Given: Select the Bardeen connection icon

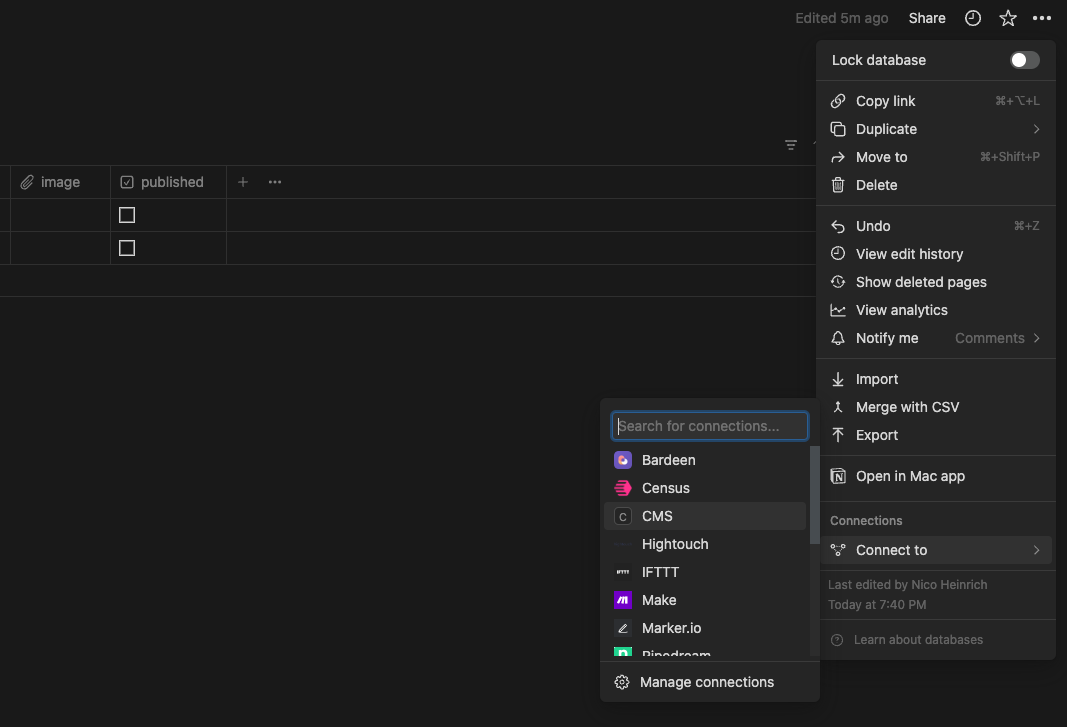Looking at the screenshot, I should [624, 459].
